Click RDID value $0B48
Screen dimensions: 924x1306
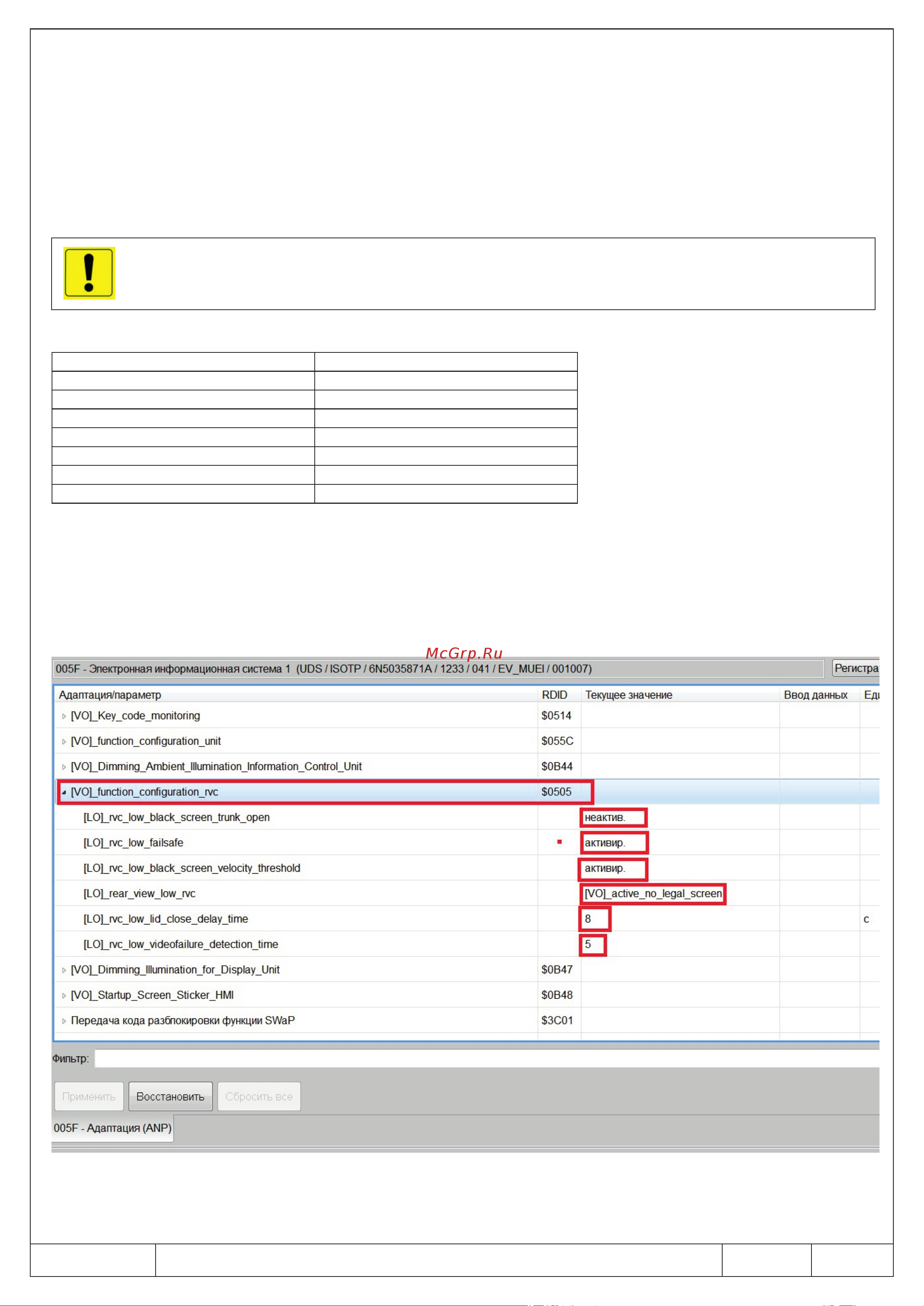(556, 995)
